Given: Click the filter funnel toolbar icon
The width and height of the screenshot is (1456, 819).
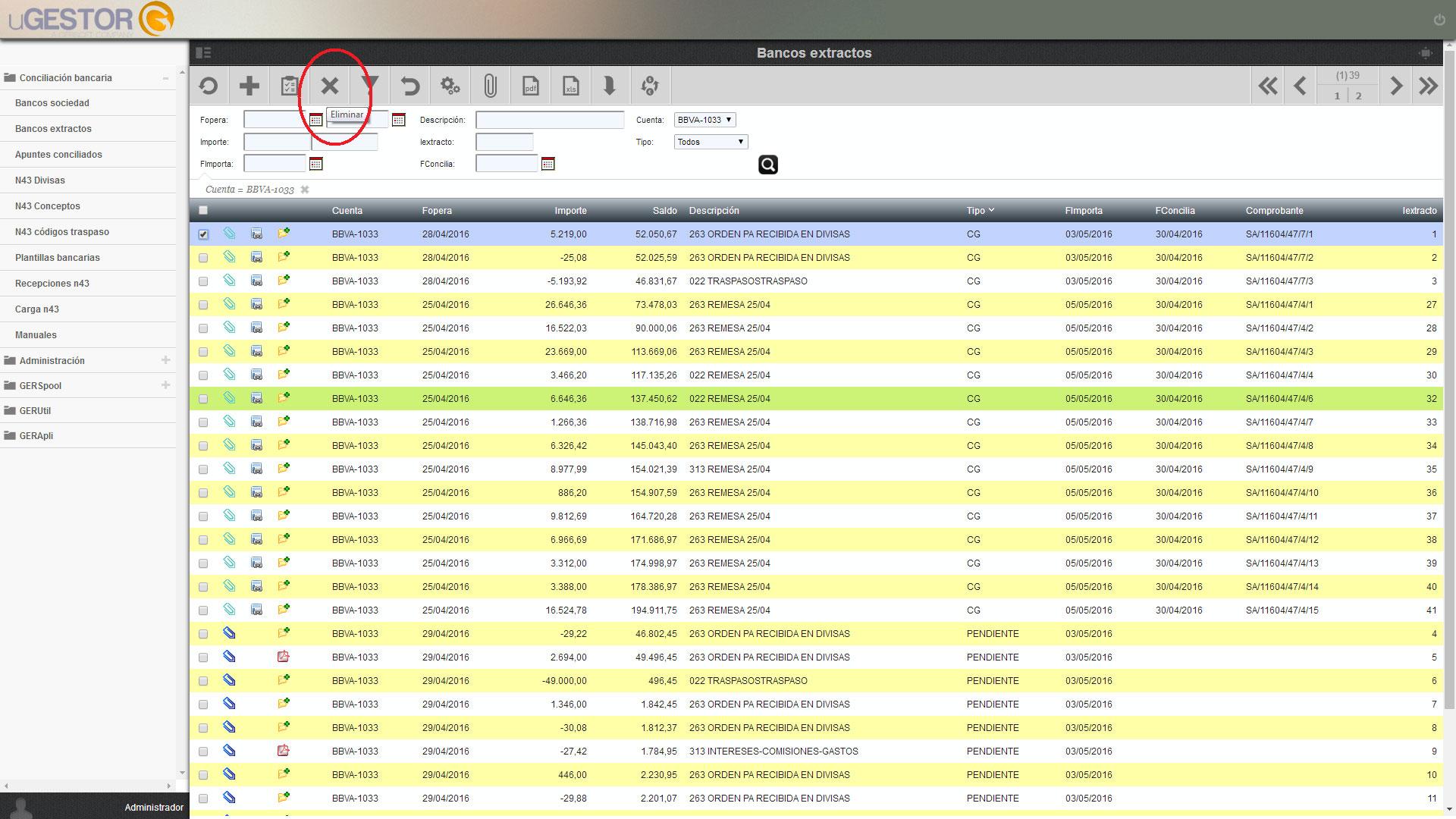Looking at the screenshot, I should point(370,85).
